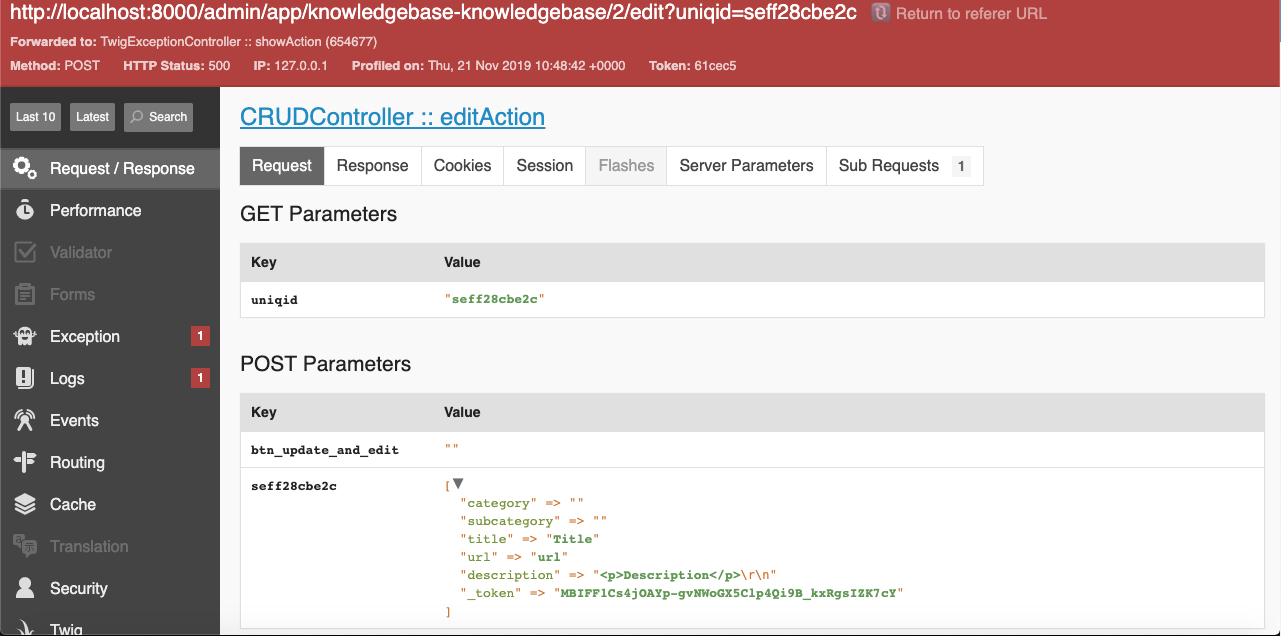Click the "category" array entry

pyautogui.click(x=521, y=503)
